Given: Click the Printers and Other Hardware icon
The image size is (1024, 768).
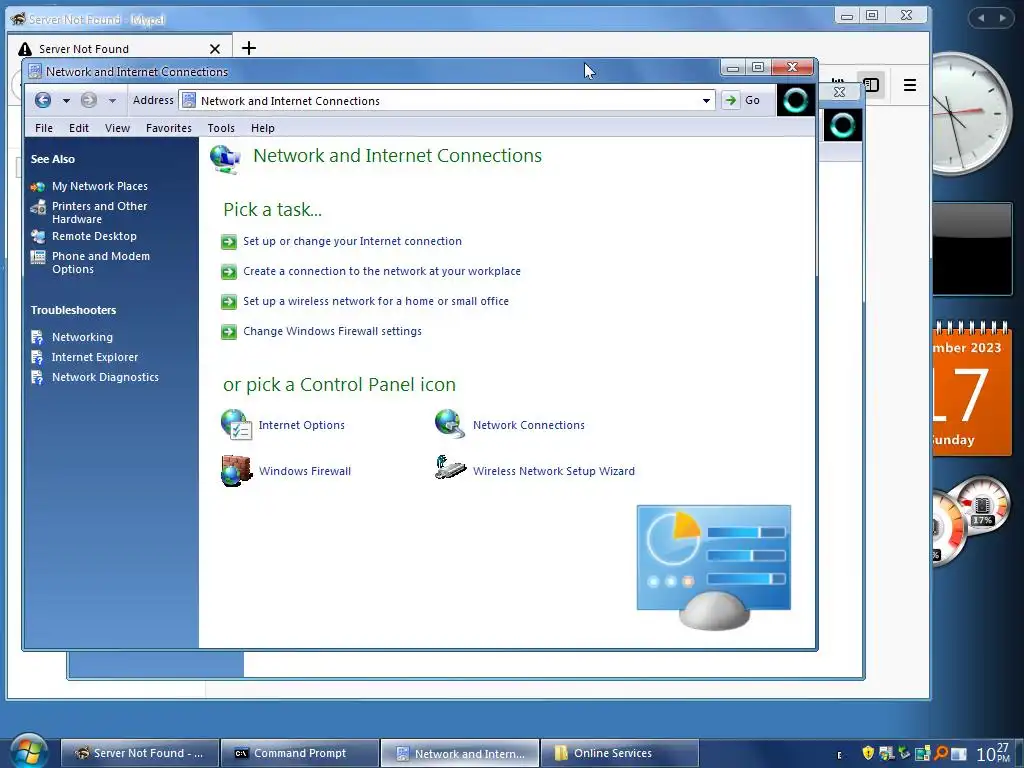Looking at the screenshot, I should click(x=38, y=207).
